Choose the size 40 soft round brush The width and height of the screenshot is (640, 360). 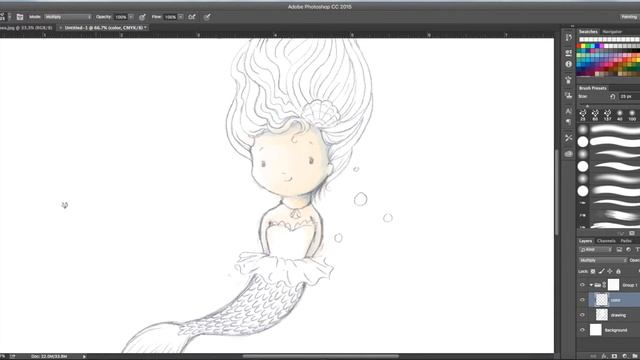620,115
